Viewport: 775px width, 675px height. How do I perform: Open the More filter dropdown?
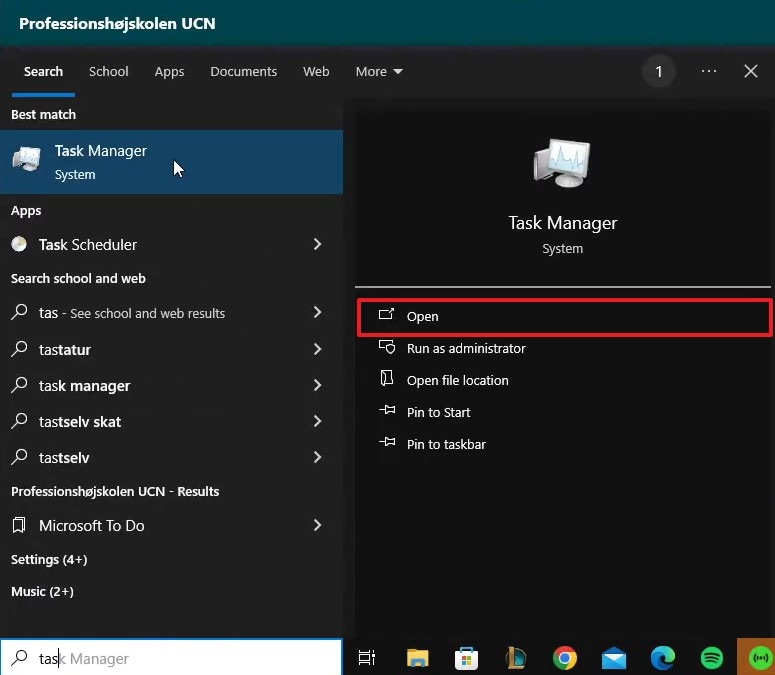(379, 72)
